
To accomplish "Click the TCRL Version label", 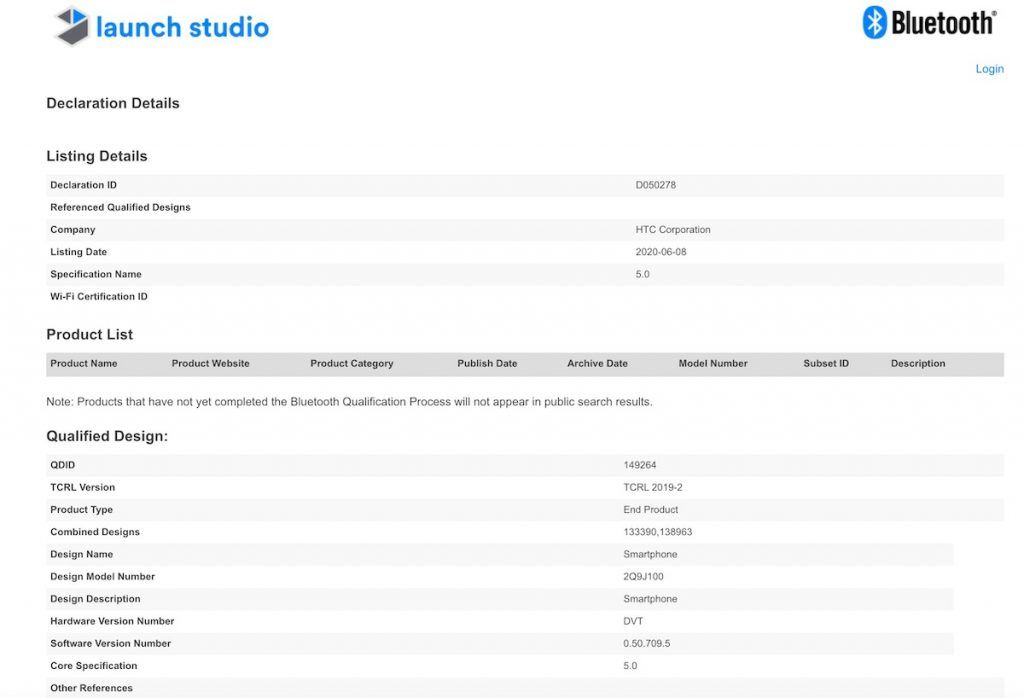I will pyautogui.click(x=82, y=487).
